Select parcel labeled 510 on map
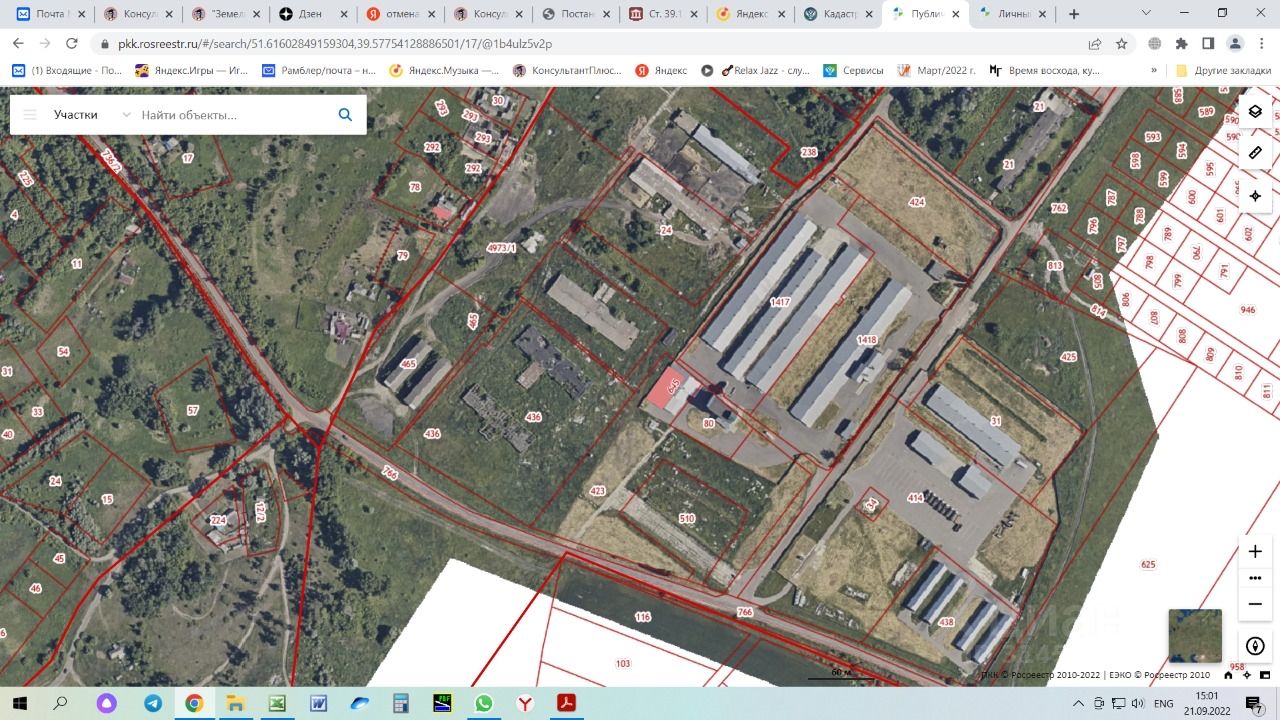Image resolution: width=1280 pixels, height=720 pixels. (x=686, y=519)
